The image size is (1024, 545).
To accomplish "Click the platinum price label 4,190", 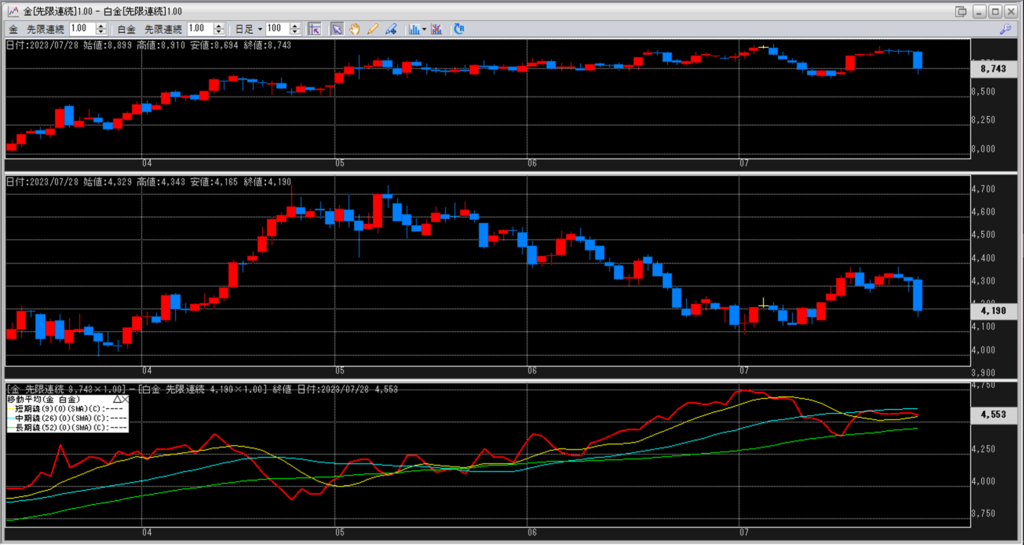I will click(x=993, y=311).
